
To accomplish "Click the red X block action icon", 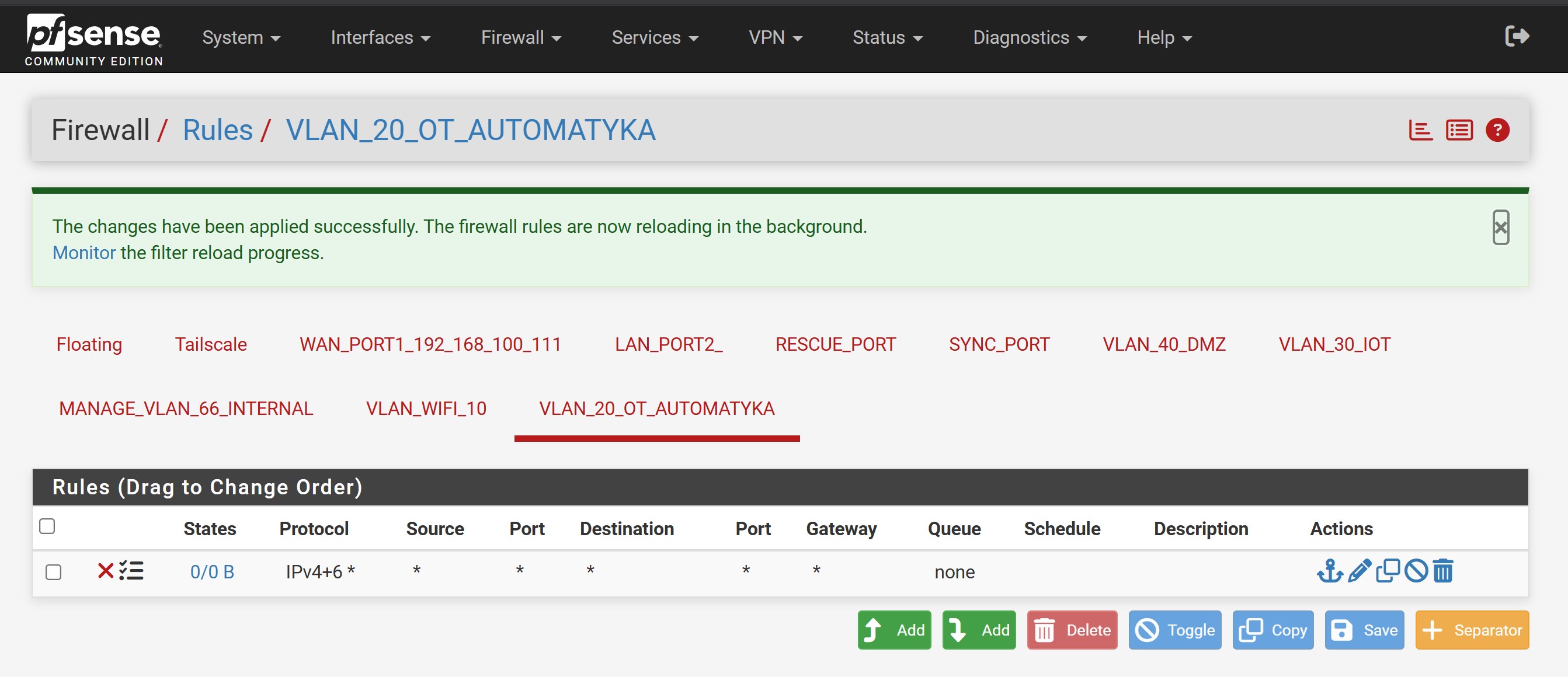I will (105, 571).
